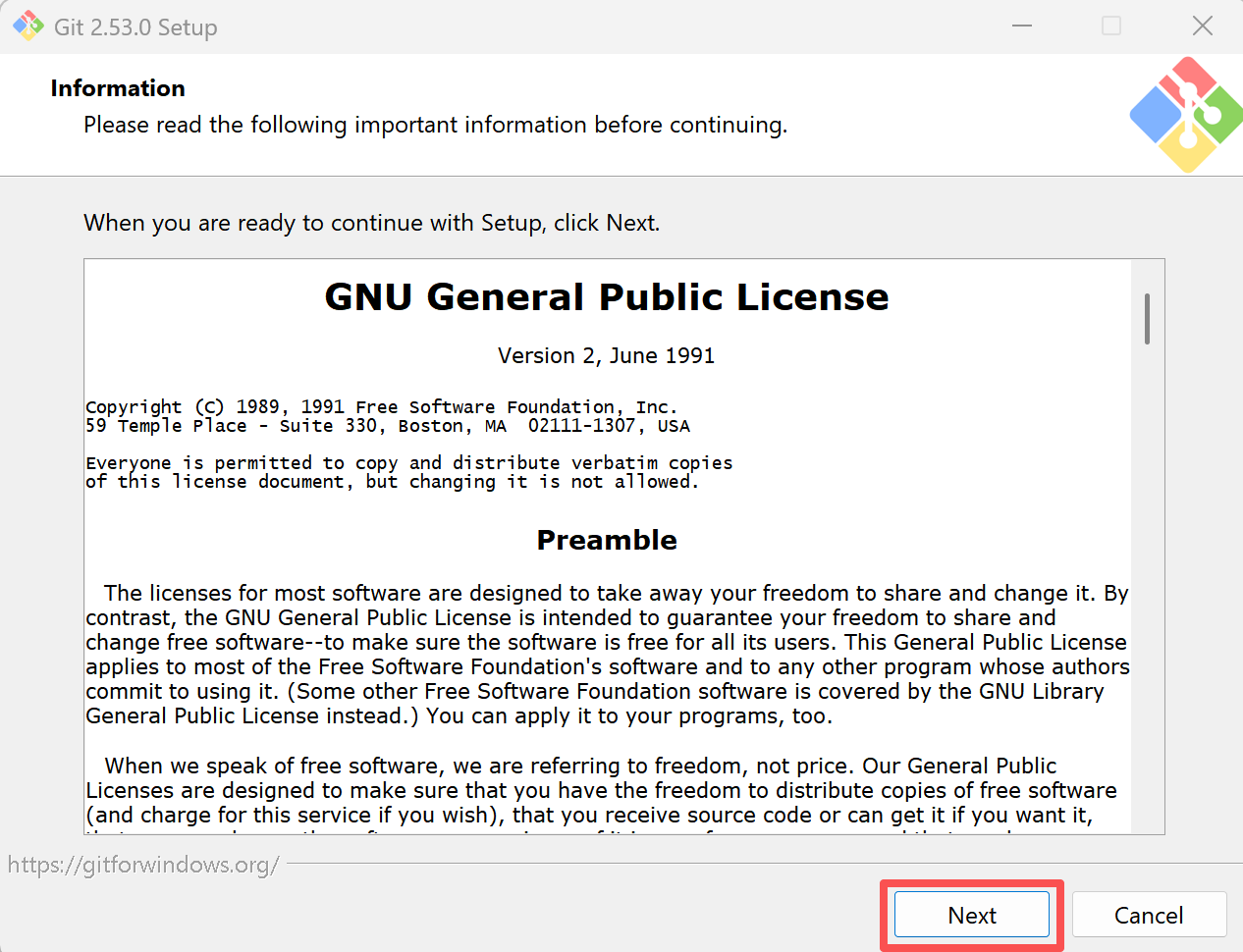Click the 'of this license document' line
Screen dimensions: 1243x952
point(393,482)
